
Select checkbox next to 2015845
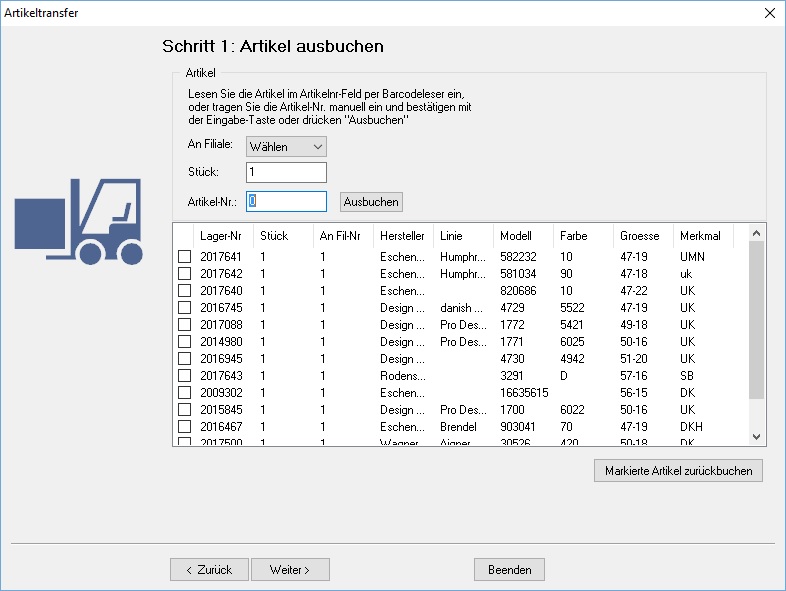click(184, 410)
